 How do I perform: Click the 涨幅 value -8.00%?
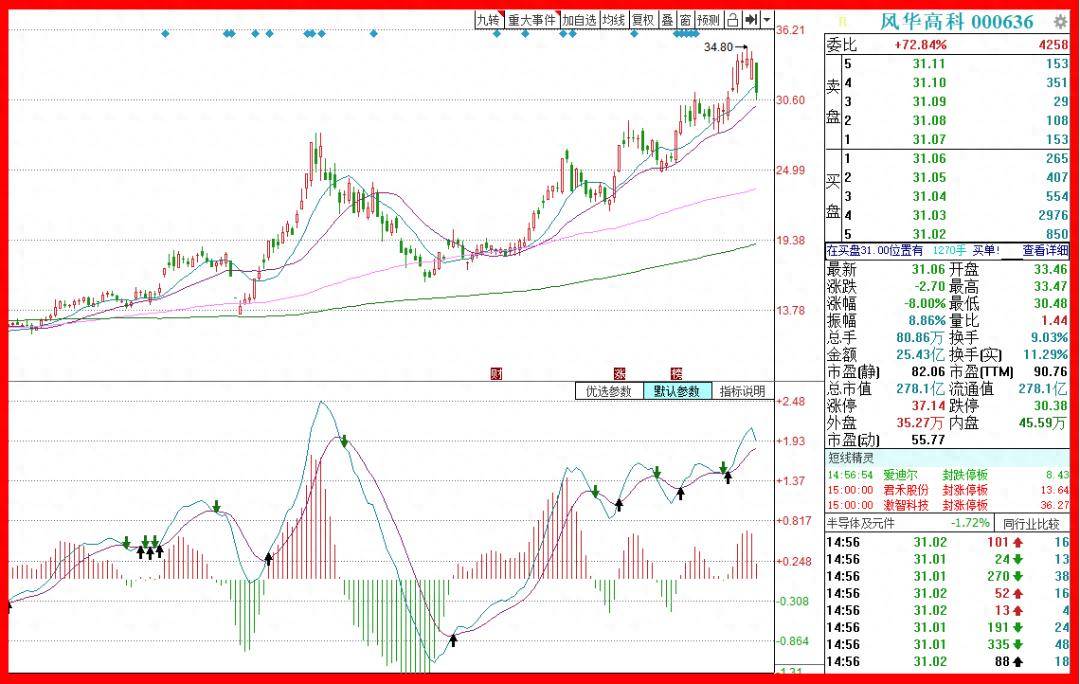tap(924, 304)
